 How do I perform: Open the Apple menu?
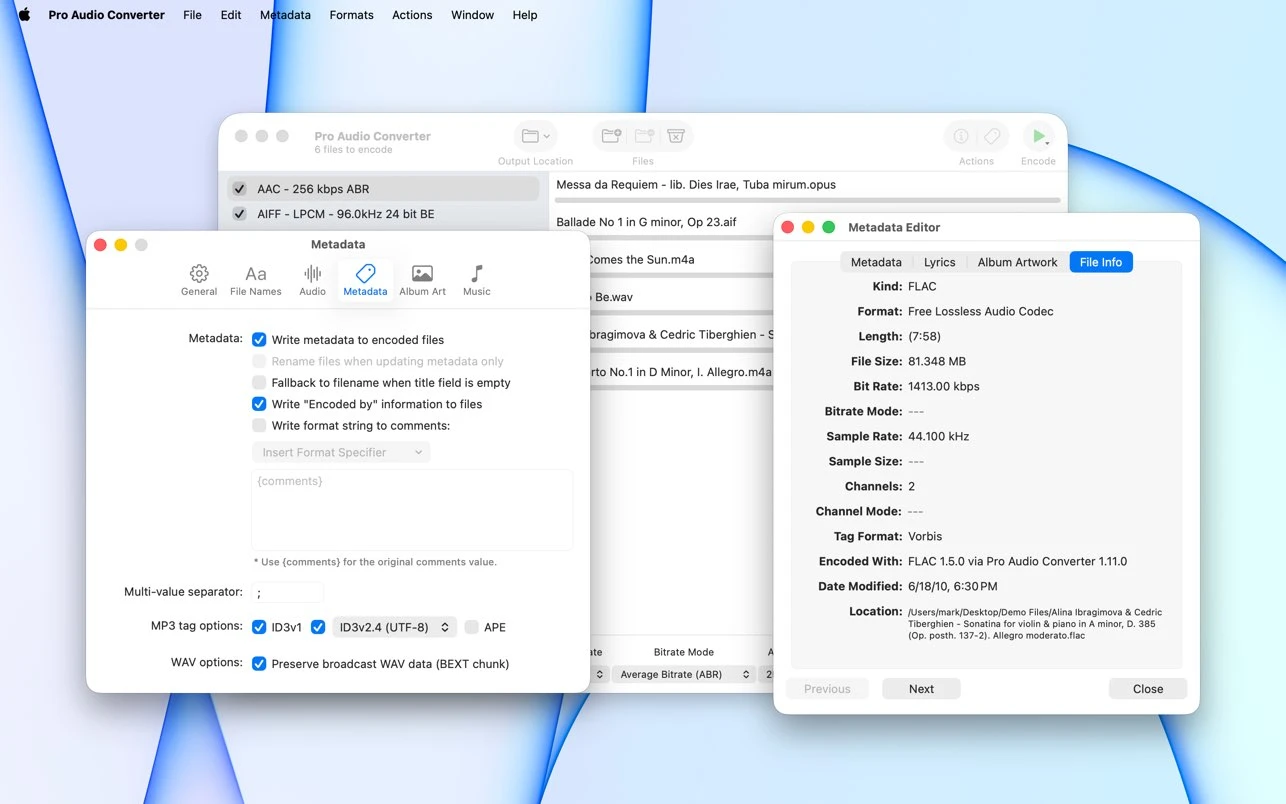(x=24, y=15)
